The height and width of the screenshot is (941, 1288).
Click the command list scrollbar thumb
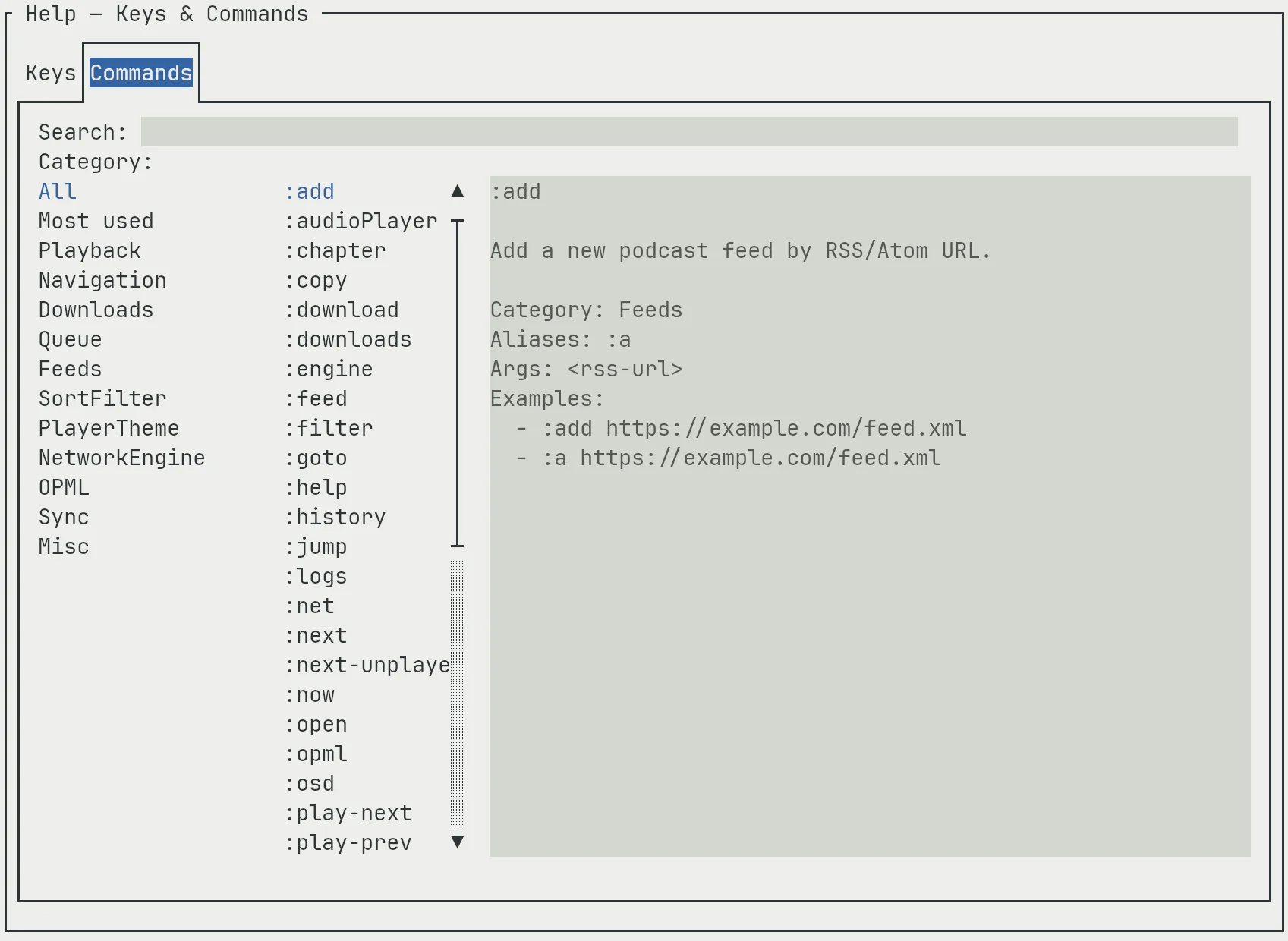coord(457,383)
